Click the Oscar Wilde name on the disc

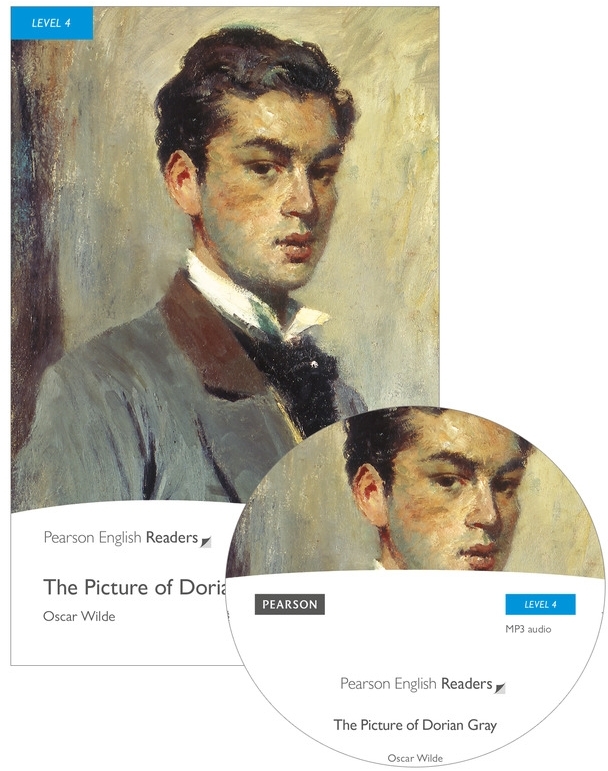(x=415, y=758)
